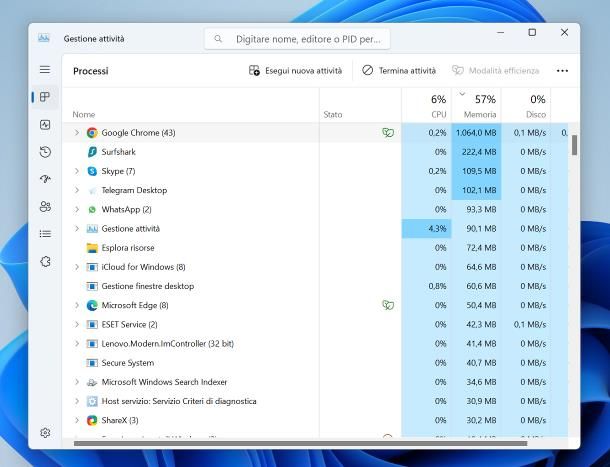Screen dimensions: 610x467
Task: Click the 4,3% CPU cell
Action: point(426,228)
